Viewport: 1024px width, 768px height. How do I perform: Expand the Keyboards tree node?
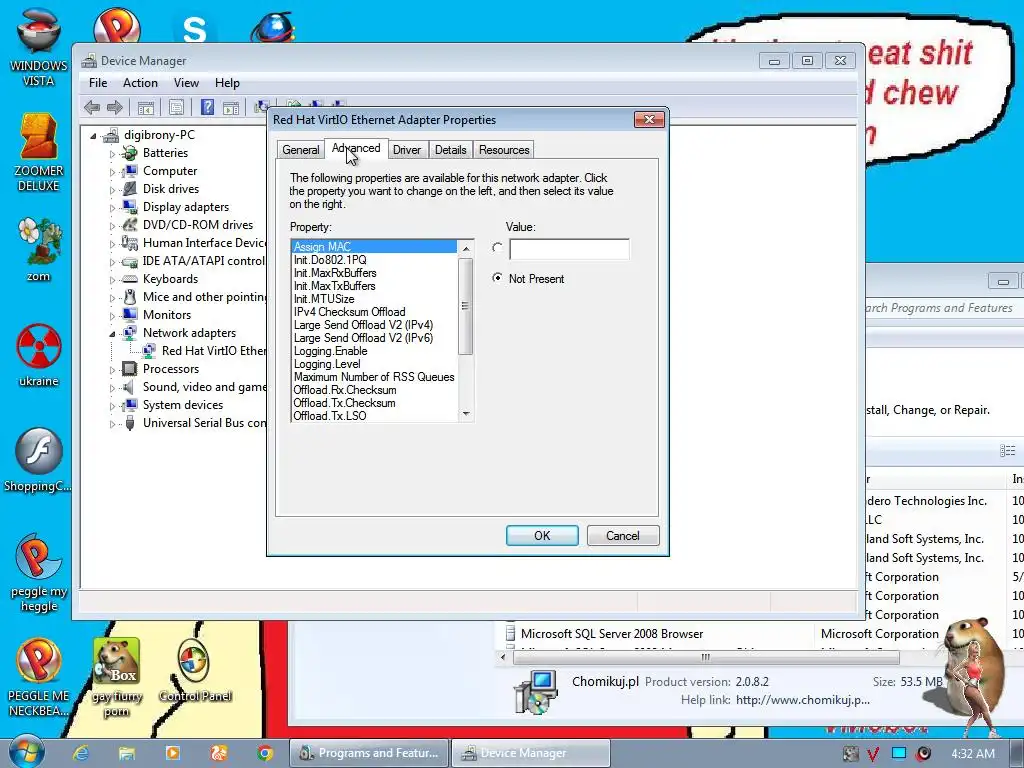point(112,280)
